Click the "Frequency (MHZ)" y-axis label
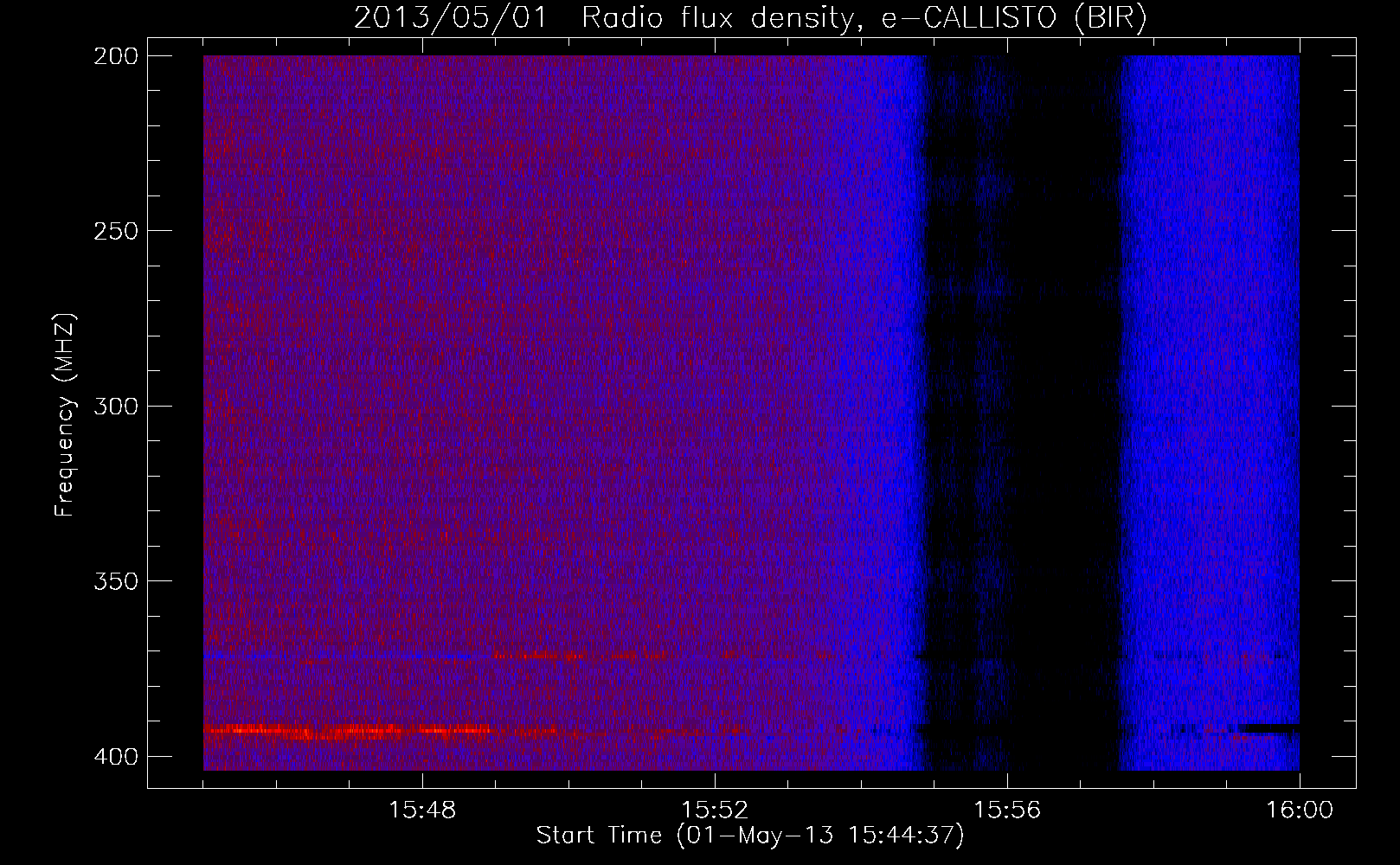 pos(65,414)
